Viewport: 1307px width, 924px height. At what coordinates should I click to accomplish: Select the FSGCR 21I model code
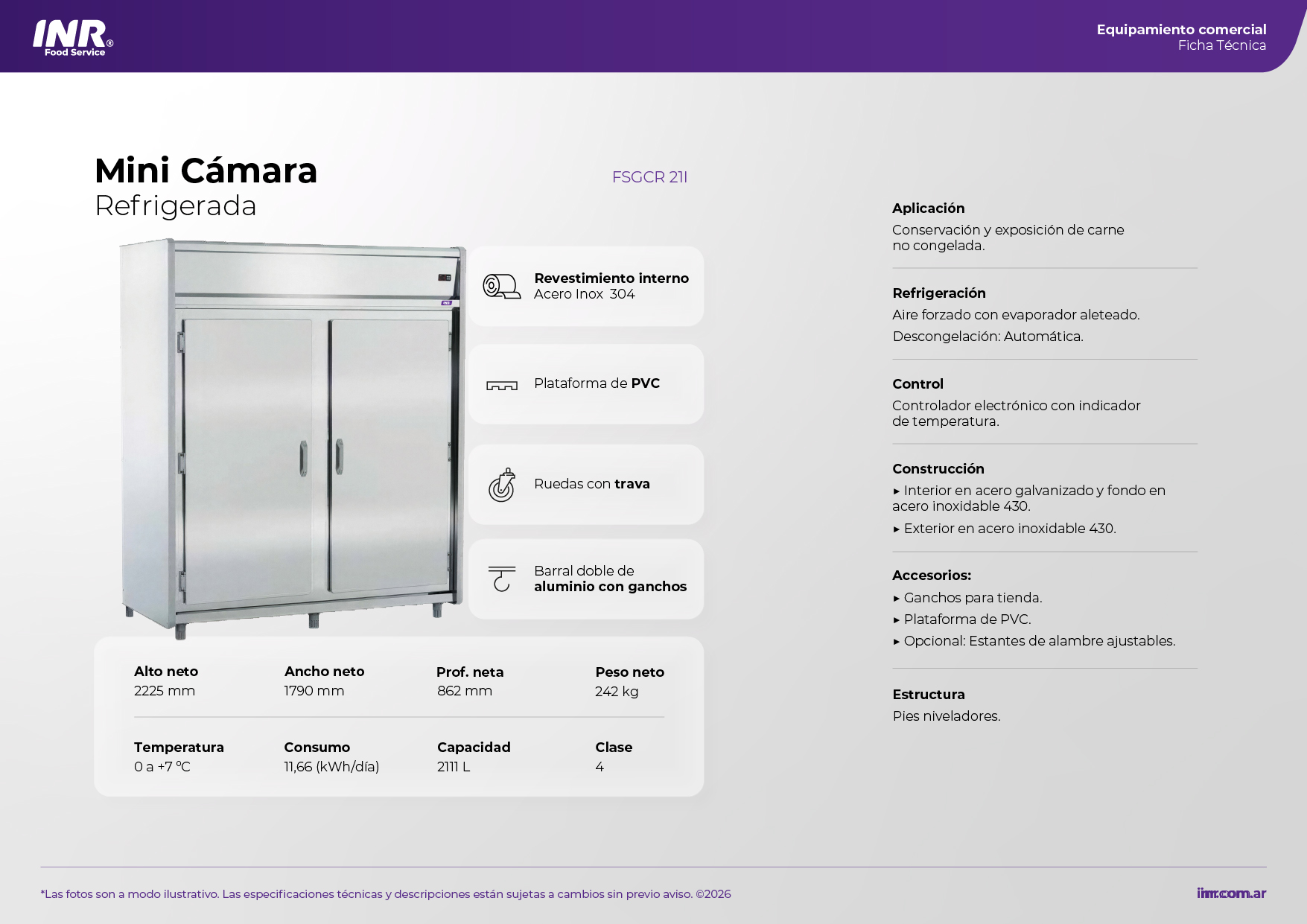coord(649,177)
